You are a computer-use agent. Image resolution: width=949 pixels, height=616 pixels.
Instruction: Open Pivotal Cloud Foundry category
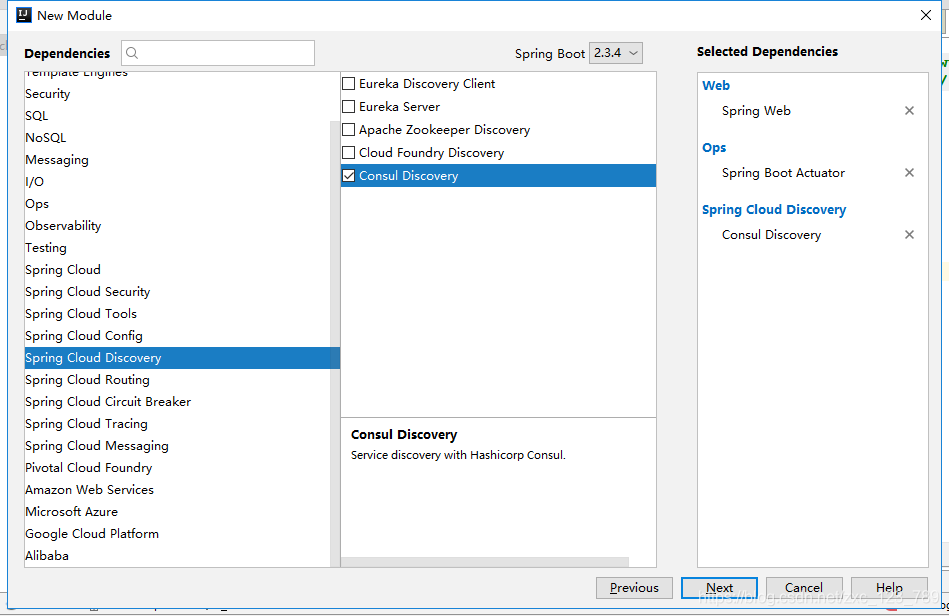177,468
